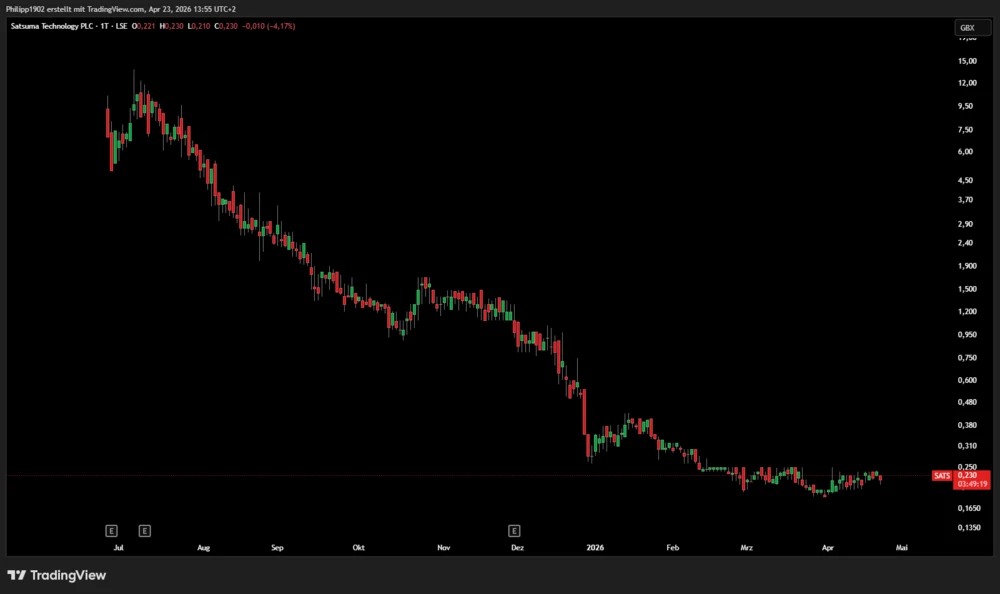Viewport: 1000px width, 594px height.
Task: Click the Satsuma Technology PLC symbol title
Action: 50,25
